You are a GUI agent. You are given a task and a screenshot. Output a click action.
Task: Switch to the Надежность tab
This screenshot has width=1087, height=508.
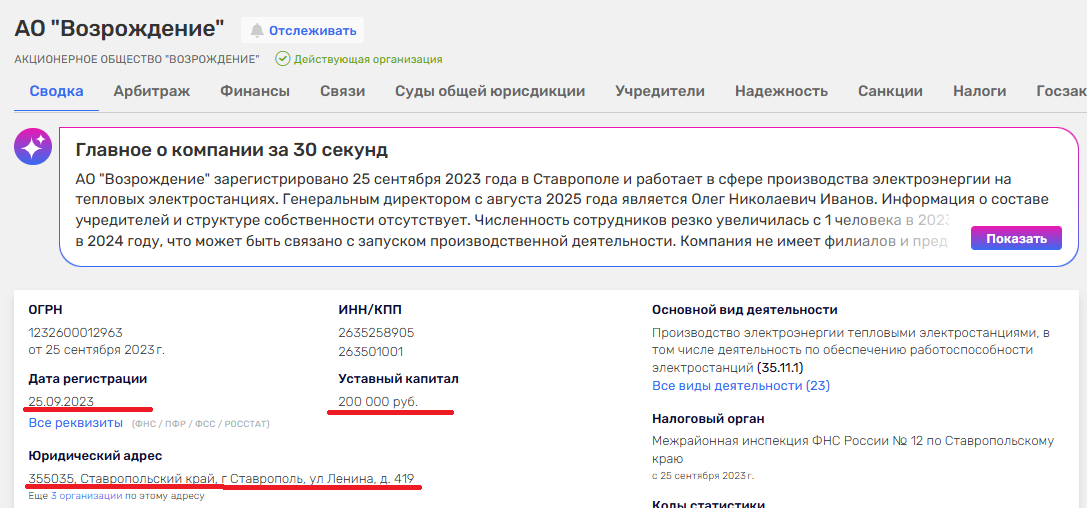(x=781, y=91)
